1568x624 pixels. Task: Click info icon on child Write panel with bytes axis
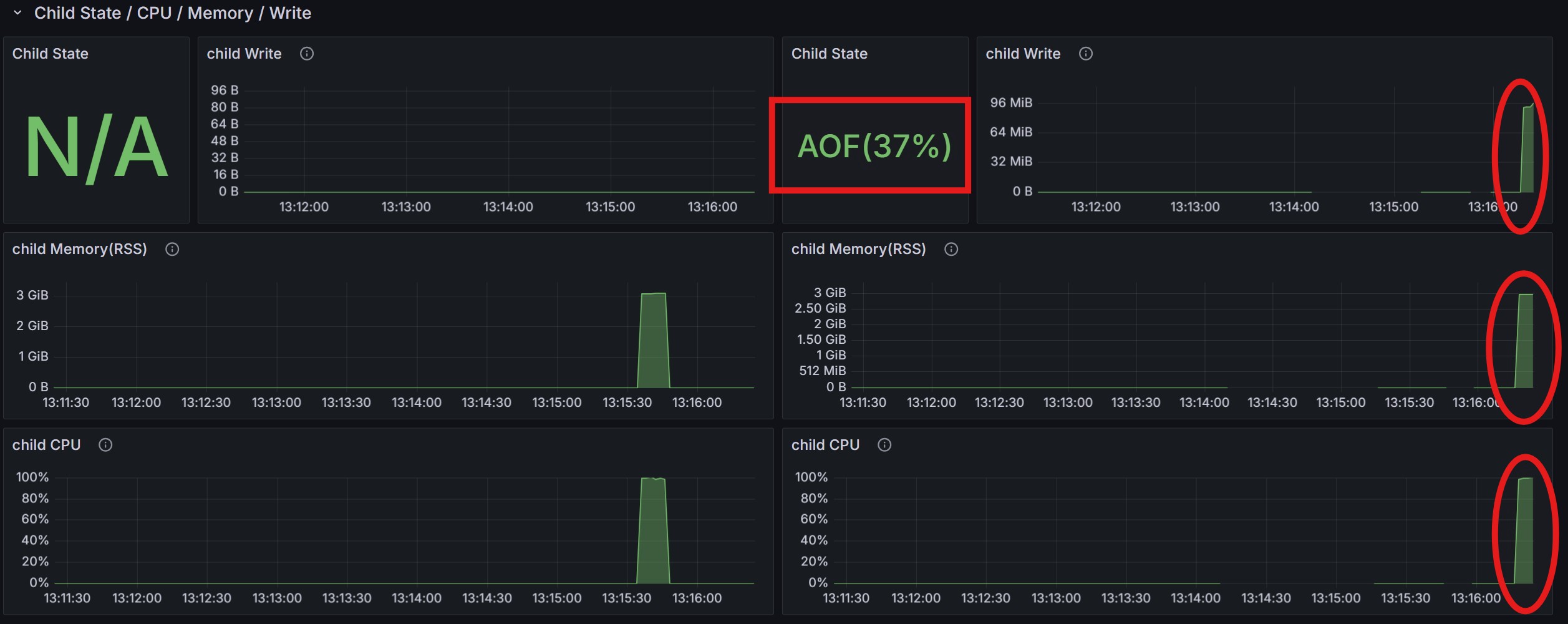click(x=307, y=54)
